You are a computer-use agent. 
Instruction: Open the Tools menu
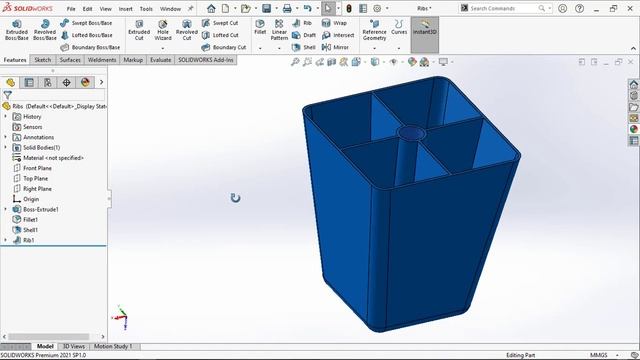tap(146, 9)
